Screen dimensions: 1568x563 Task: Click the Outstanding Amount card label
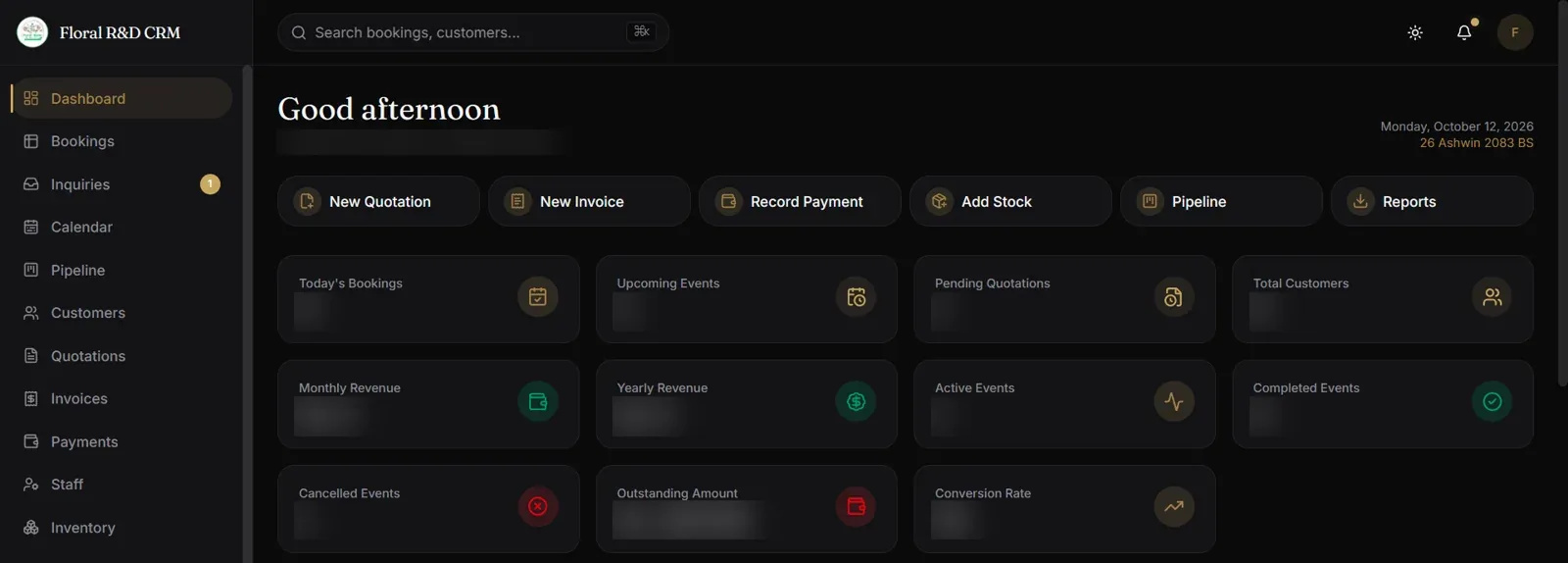click(677, 493)
